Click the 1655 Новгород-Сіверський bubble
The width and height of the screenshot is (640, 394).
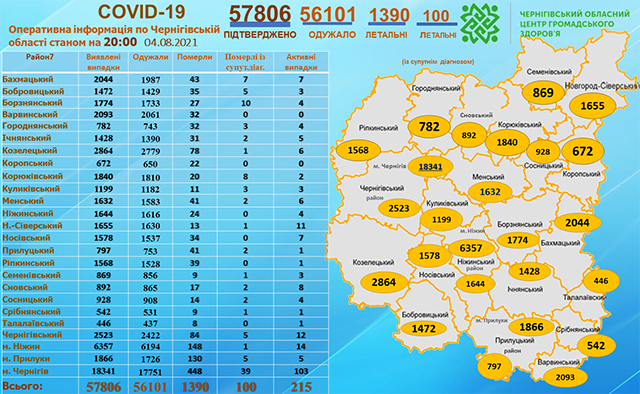592,106
